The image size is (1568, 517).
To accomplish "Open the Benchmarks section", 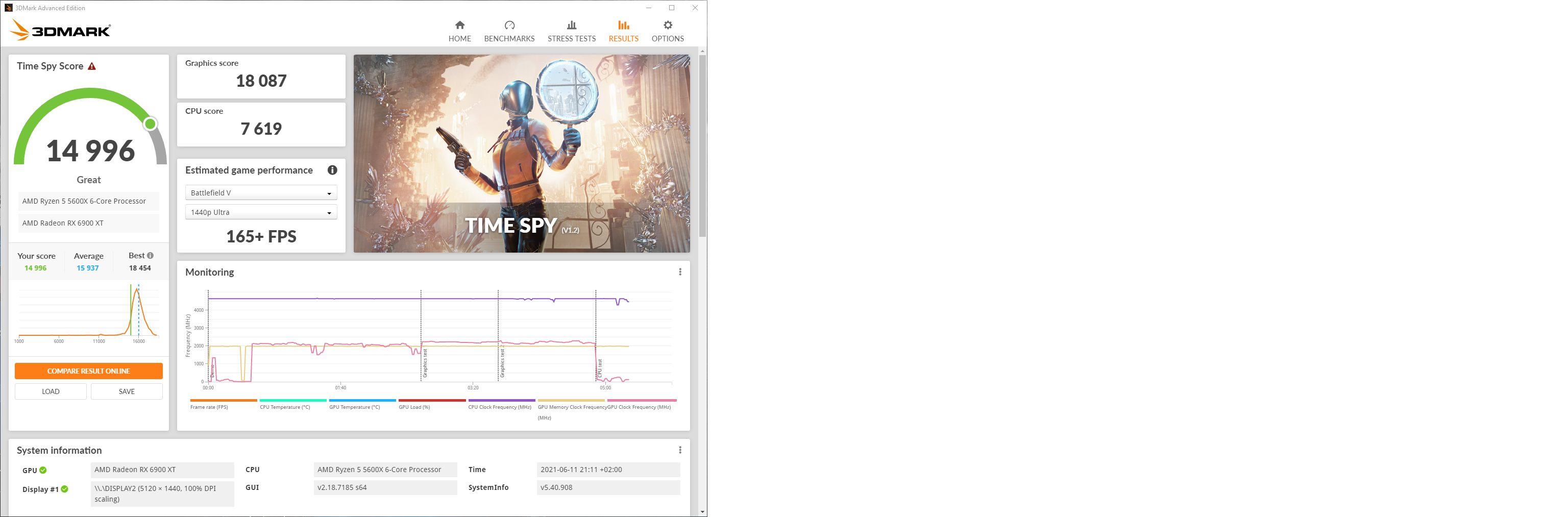I will point(509,31).
